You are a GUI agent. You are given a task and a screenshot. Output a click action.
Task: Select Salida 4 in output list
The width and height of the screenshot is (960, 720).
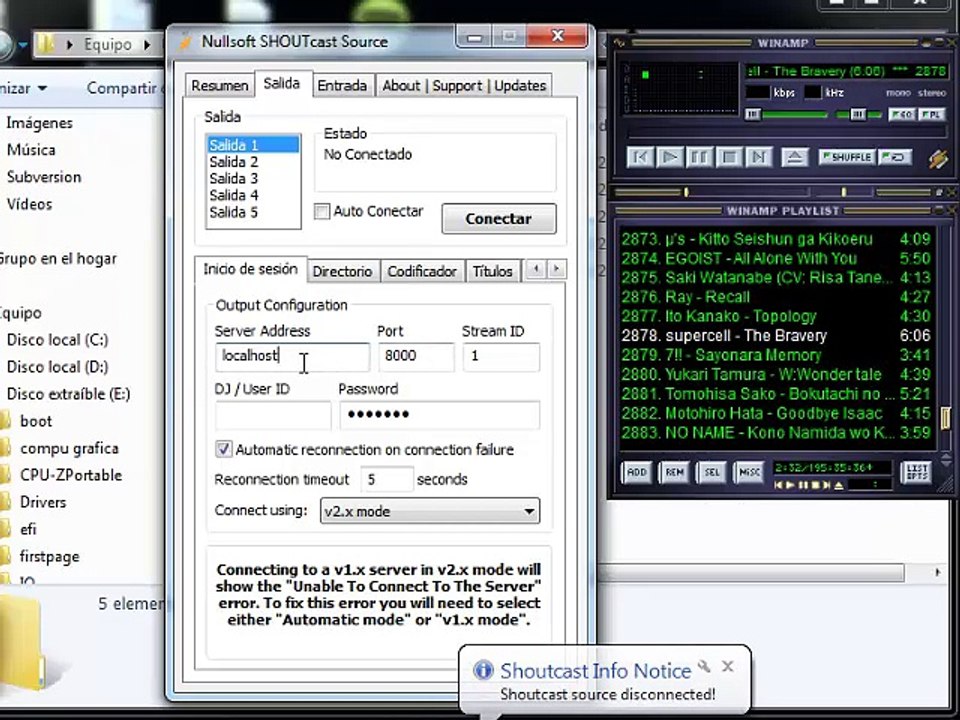(253, 195)
